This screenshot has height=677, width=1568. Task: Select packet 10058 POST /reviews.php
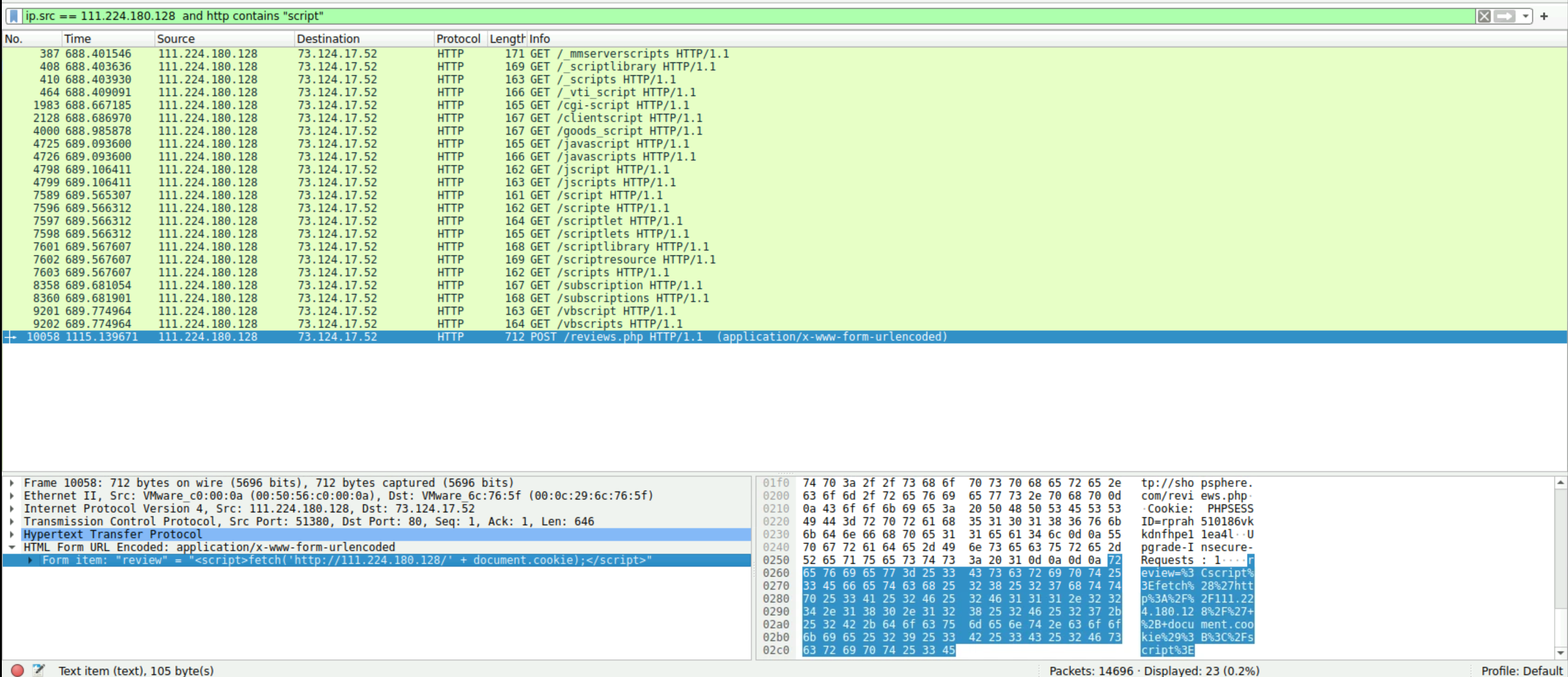pyautogui.click(x=784, y=337)
